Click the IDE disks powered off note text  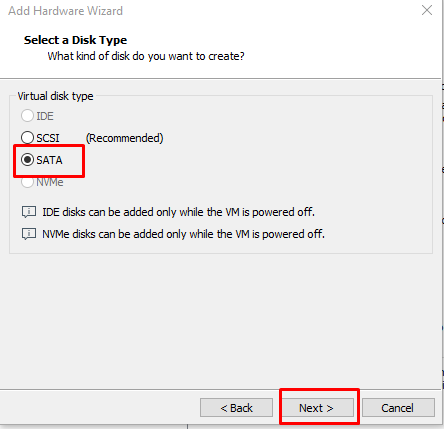pyautogui.click(x=178, y=212)
